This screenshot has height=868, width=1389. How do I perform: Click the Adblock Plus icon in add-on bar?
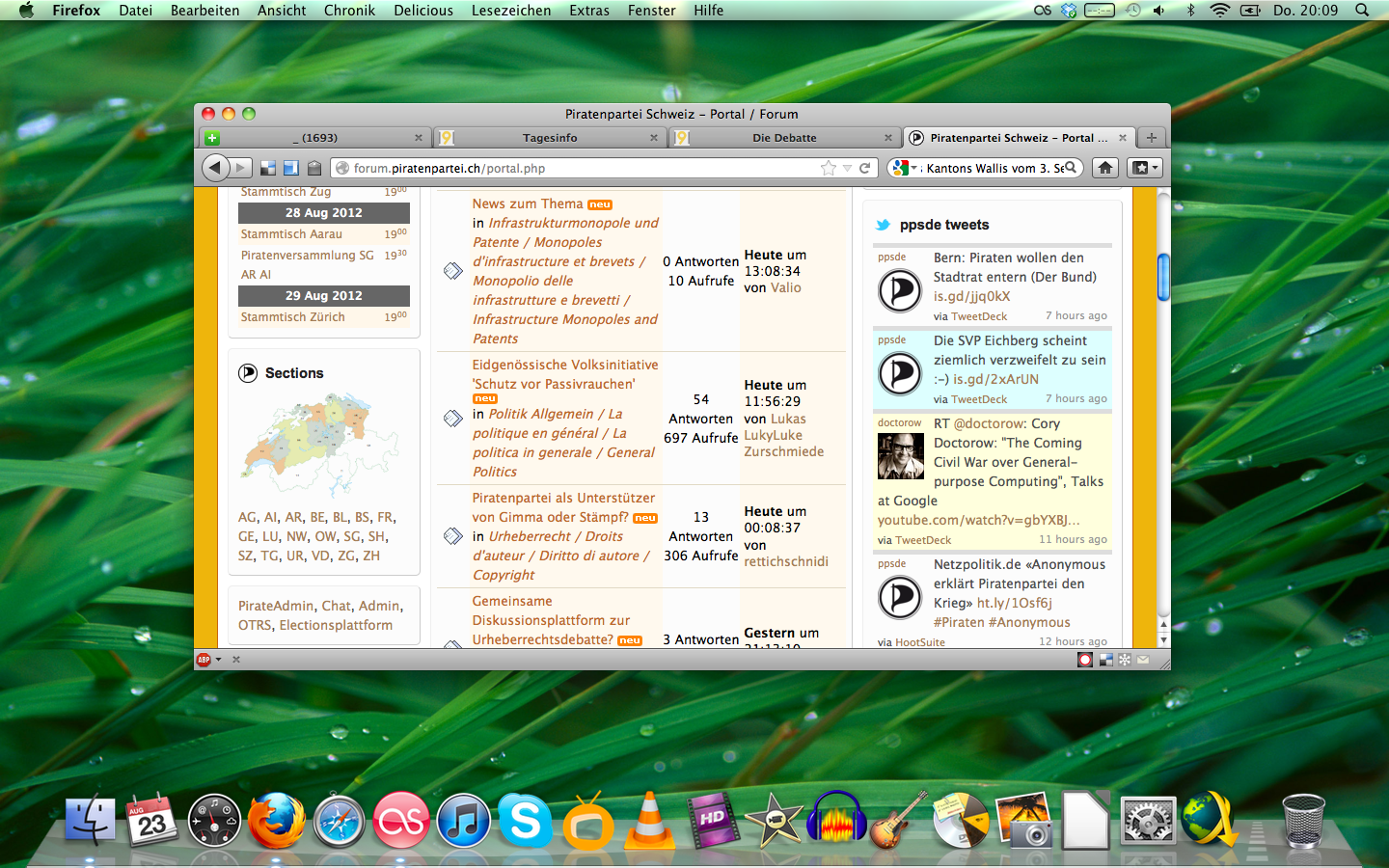coord(204,660)
